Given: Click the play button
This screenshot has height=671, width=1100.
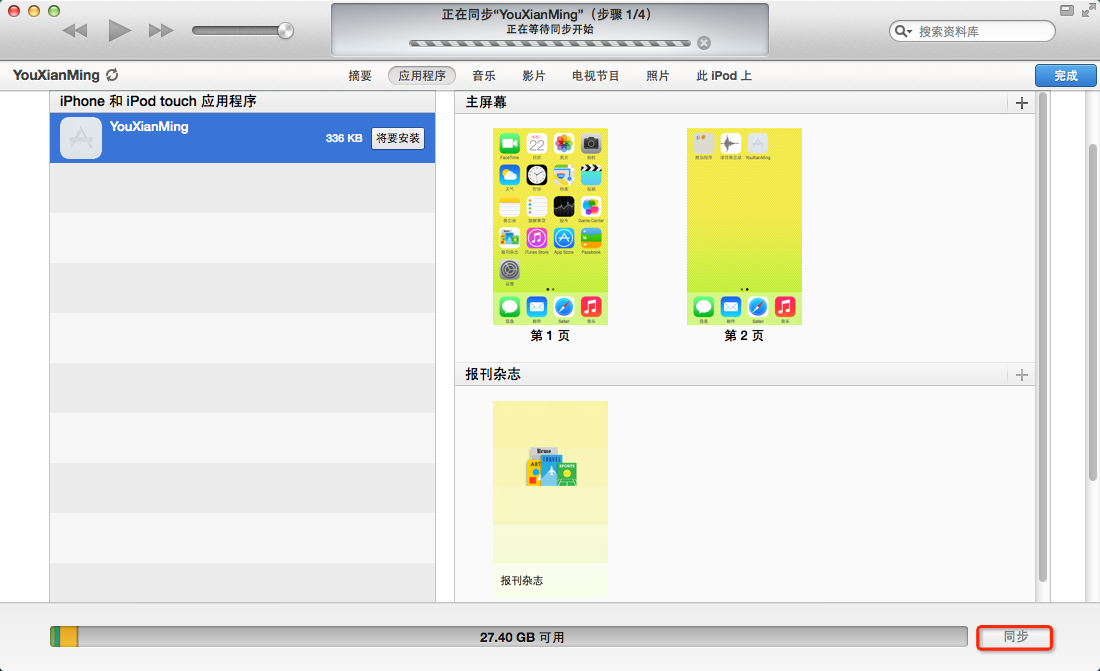Looking at the screenshot, I should (119, 30).
